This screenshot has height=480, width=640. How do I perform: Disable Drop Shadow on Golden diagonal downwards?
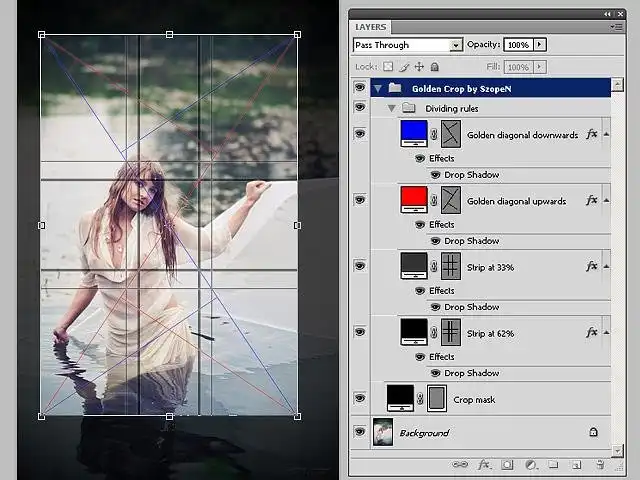pyautogui.click(x=436, y=175)
